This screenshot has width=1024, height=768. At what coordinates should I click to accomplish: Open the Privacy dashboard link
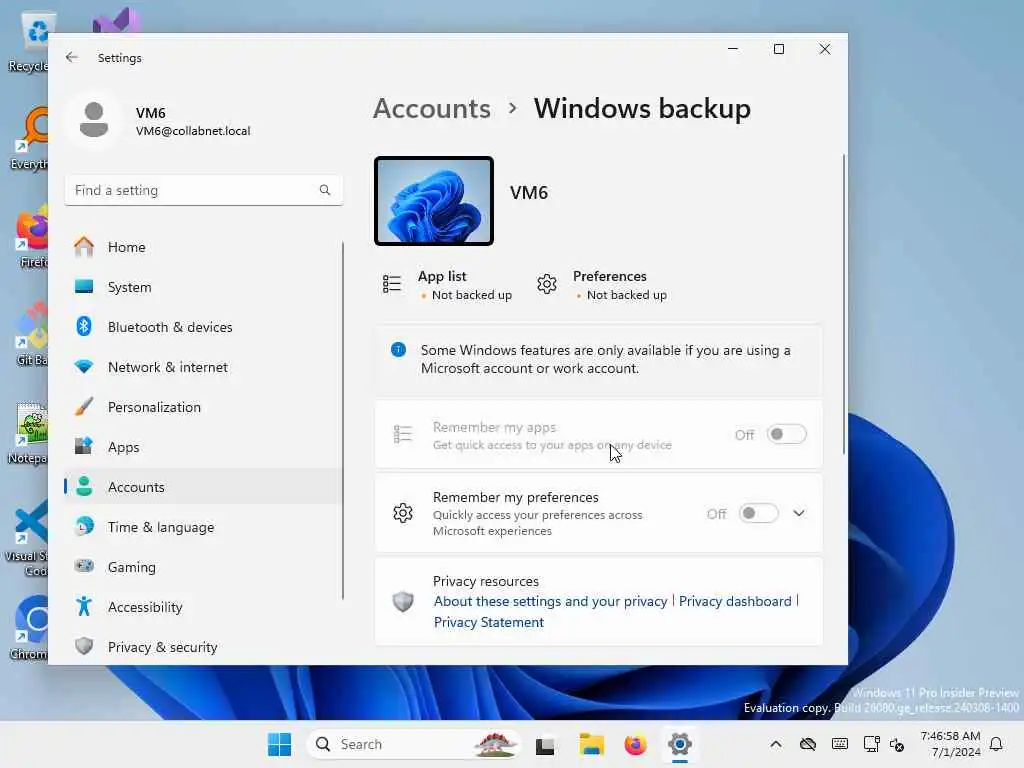click(735, 601)
